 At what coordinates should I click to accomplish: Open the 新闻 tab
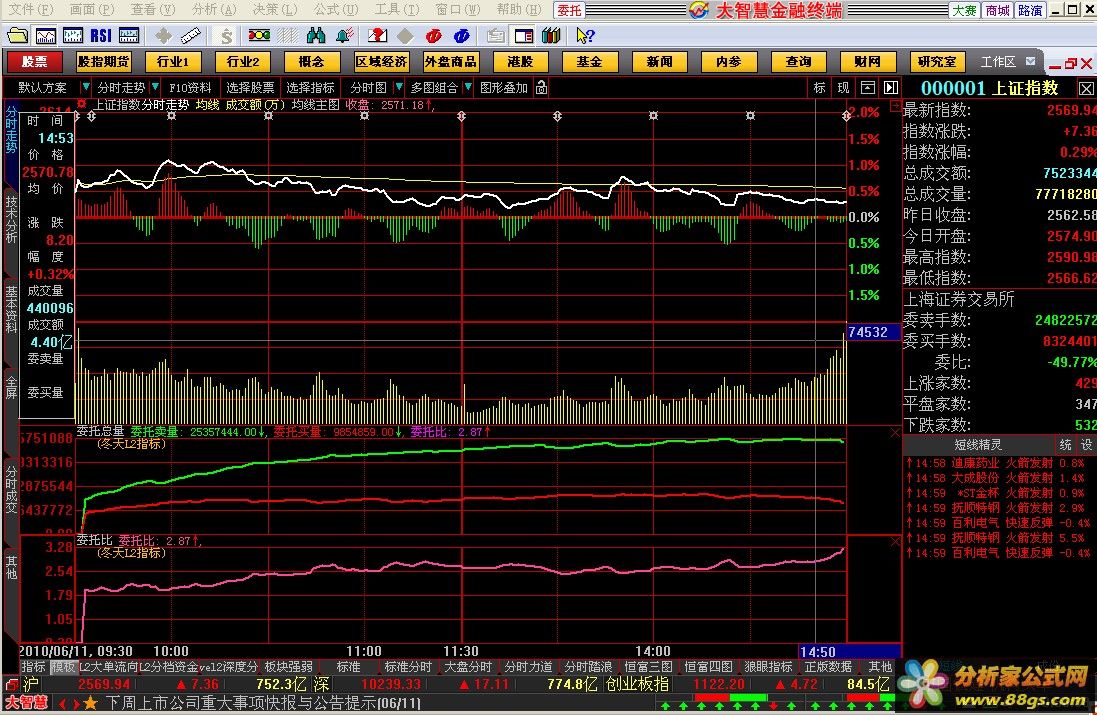click(x=659, y=62)
